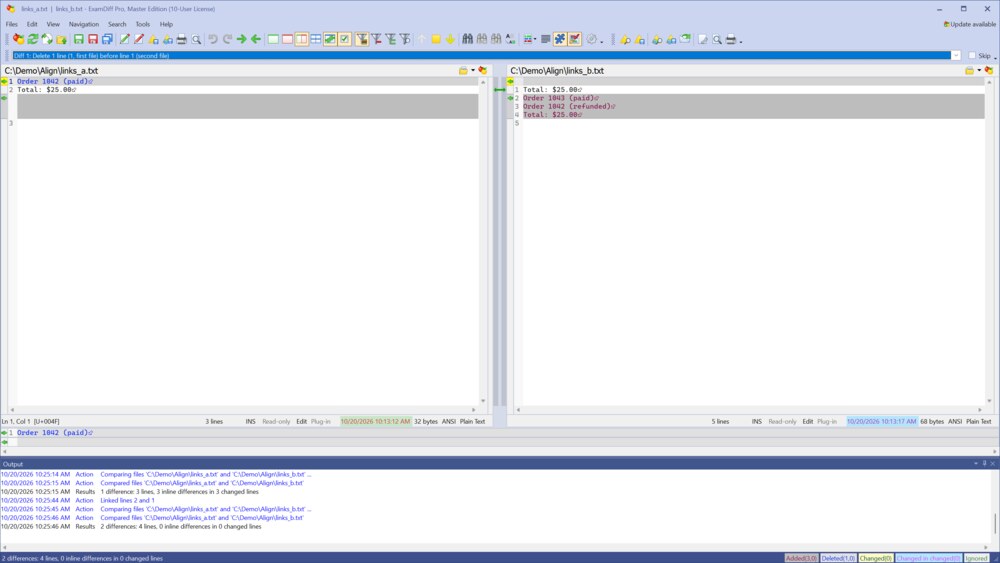The image size is (1000, 563).
Task: Toggle the red-marked funnel filter button
Action: tap(376, 40)
